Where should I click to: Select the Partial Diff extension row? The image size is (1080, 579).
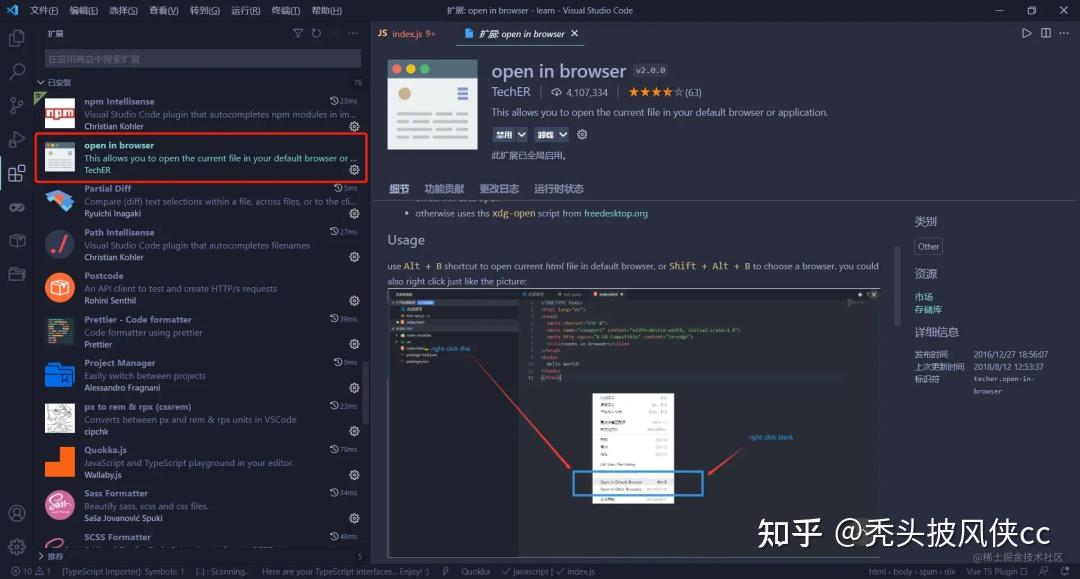(201, 201)
